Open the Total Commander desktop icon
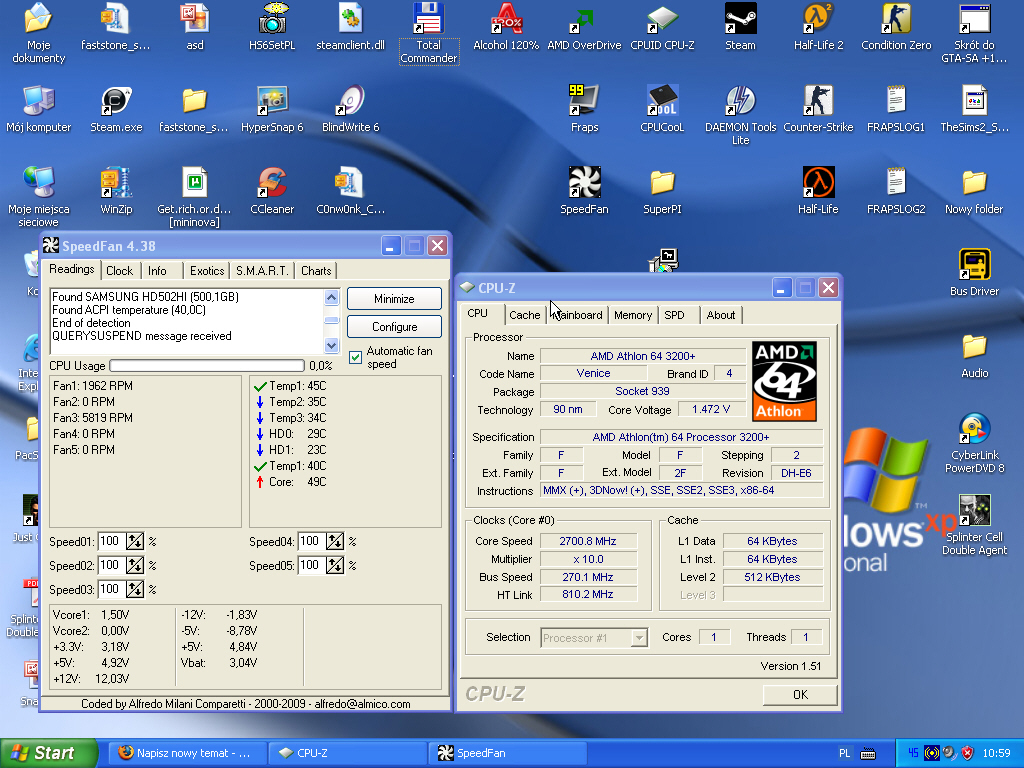Image resolution: width=1024 pixels, height=768 pixels. tap(428, 21)
